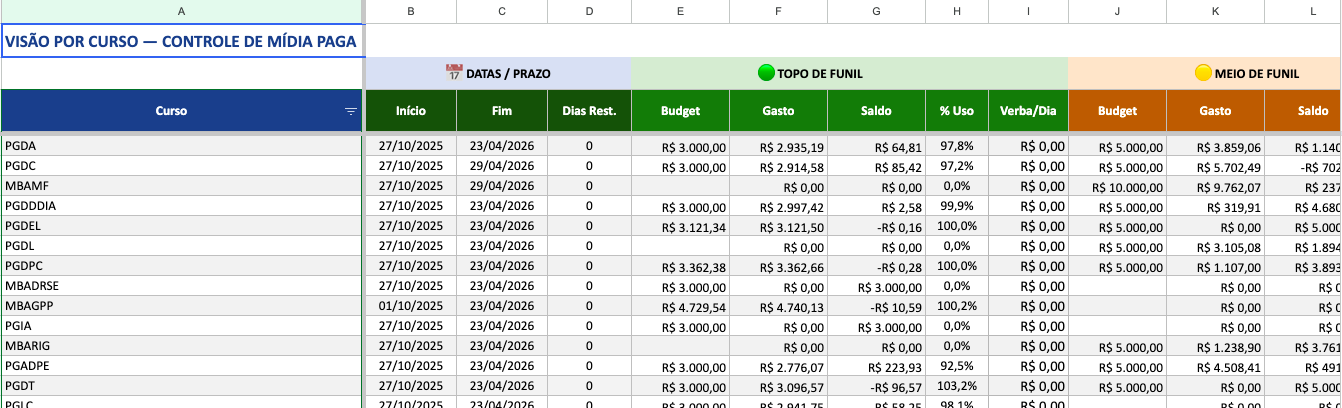1342x408 pixels.
Task: Click the yellow circle in MEIO DE FUNIL
Action: (x=1204, y=73)
